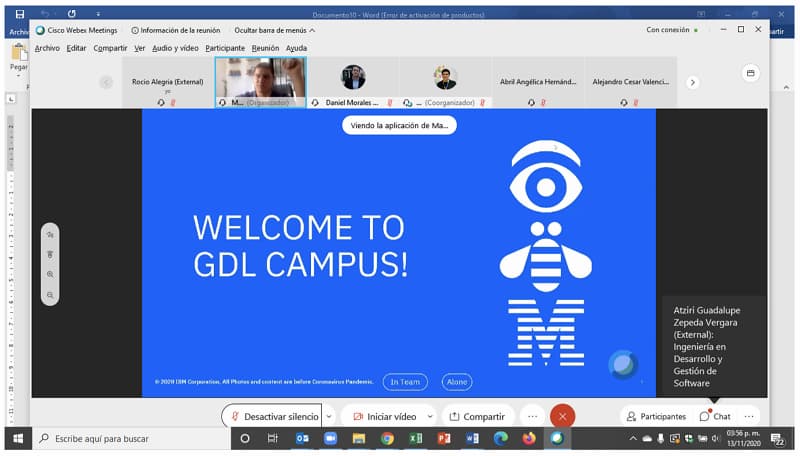Screen dimensions: 800x456
Task: Open Cortana circle icon on taskbar
Action: click(x=245, y=438)
